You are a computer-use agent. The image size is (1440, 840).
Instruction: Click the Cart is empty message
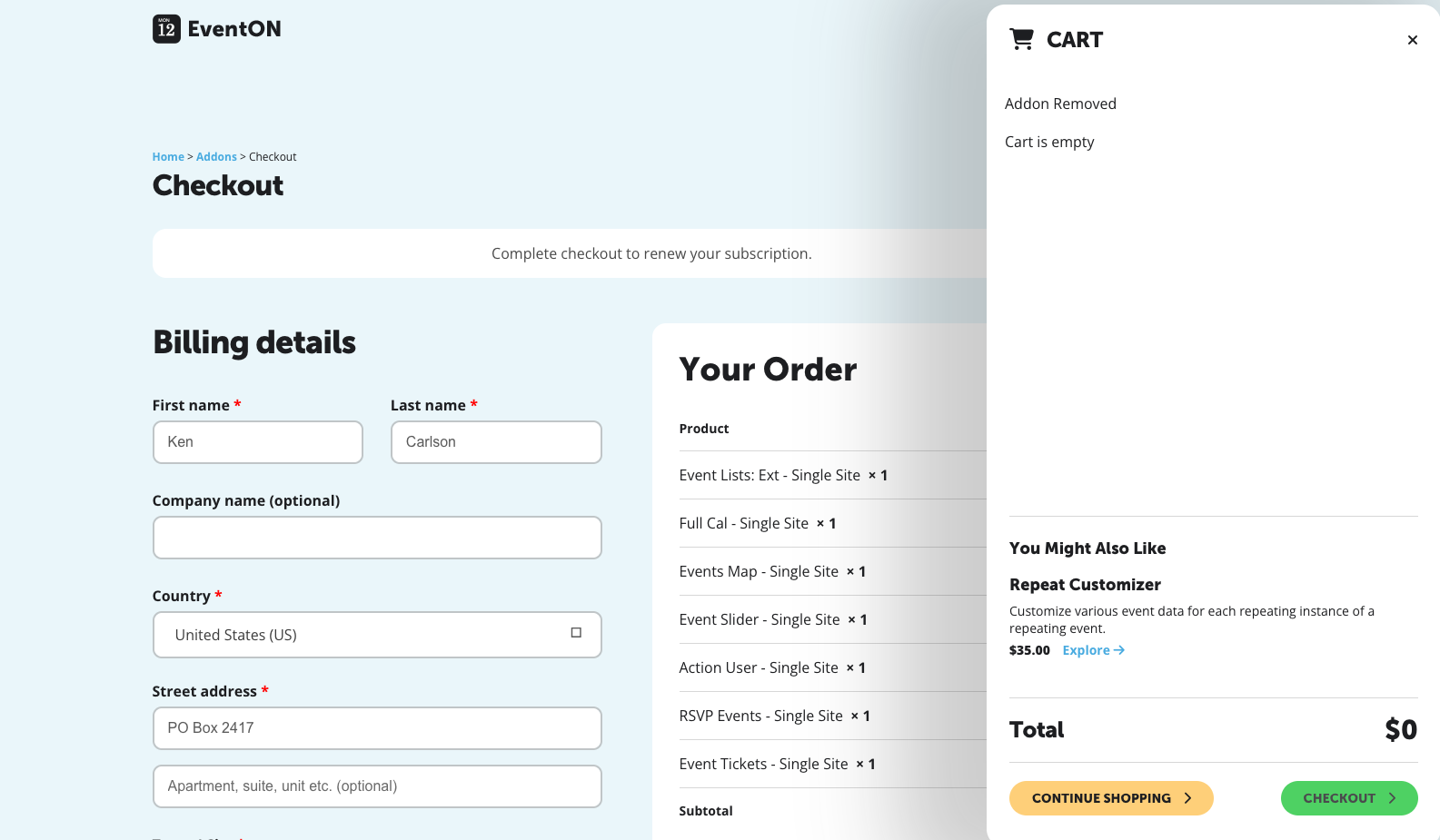tap(1049, 142)
